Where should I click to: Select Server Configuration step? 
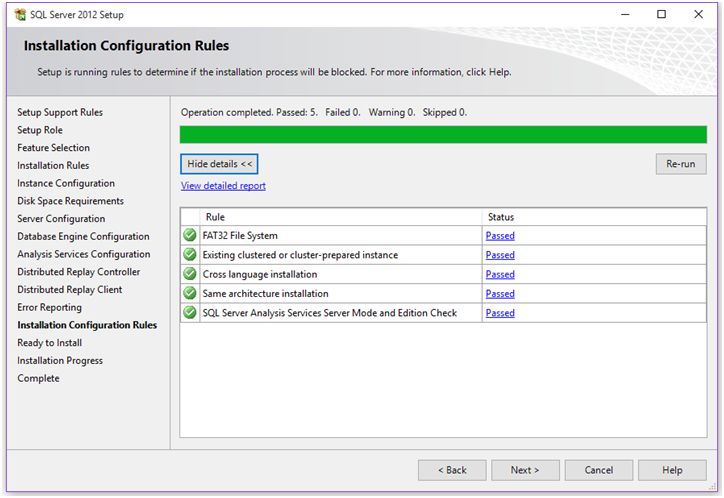(61, 218)
